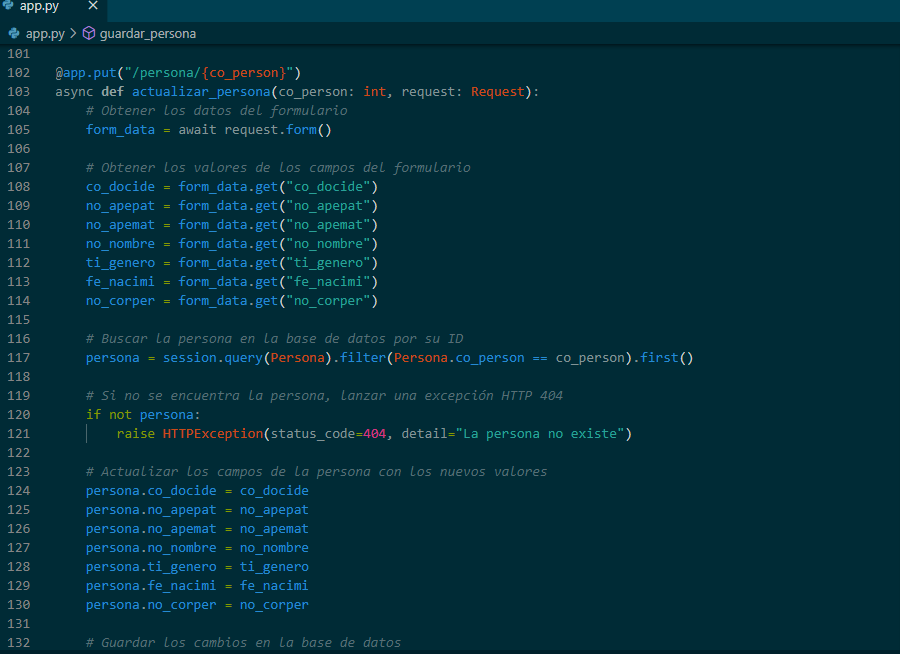Select the app.py tab label

coord(41,6)
